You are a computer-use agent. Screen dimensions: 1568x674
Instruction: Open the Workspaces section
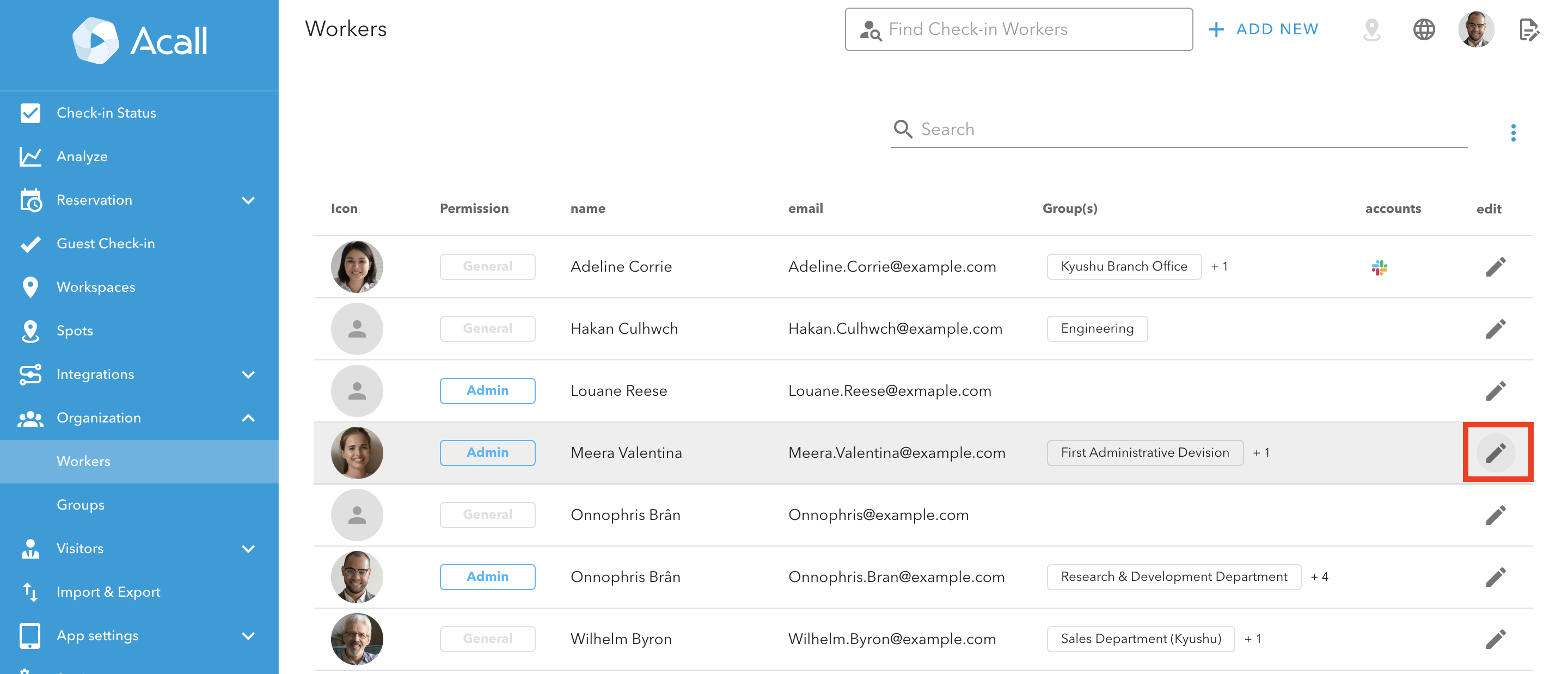[96, 287]
